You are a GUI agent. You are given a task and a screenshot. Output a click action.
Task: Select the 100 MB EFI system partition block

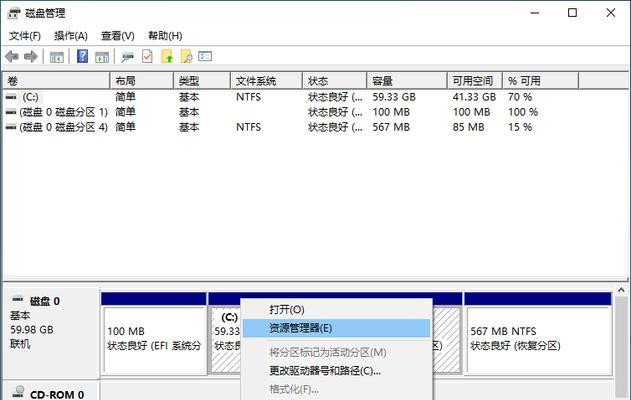coord(155,339)
